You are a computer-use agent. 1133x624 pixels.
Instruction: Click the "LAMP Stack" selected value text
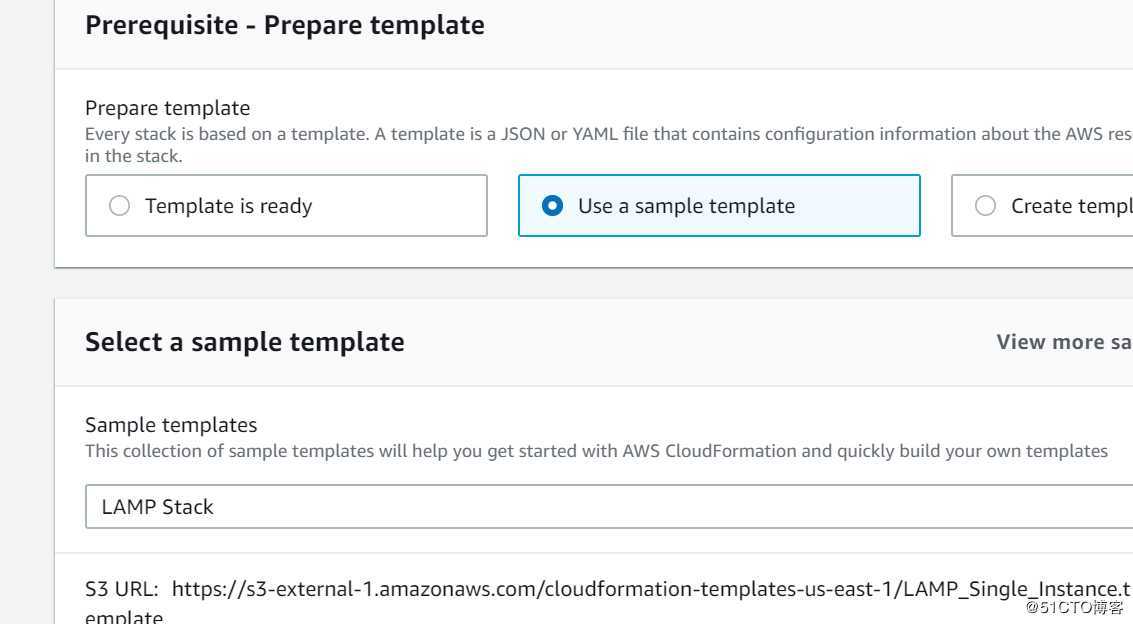click(x=158, y=507)
